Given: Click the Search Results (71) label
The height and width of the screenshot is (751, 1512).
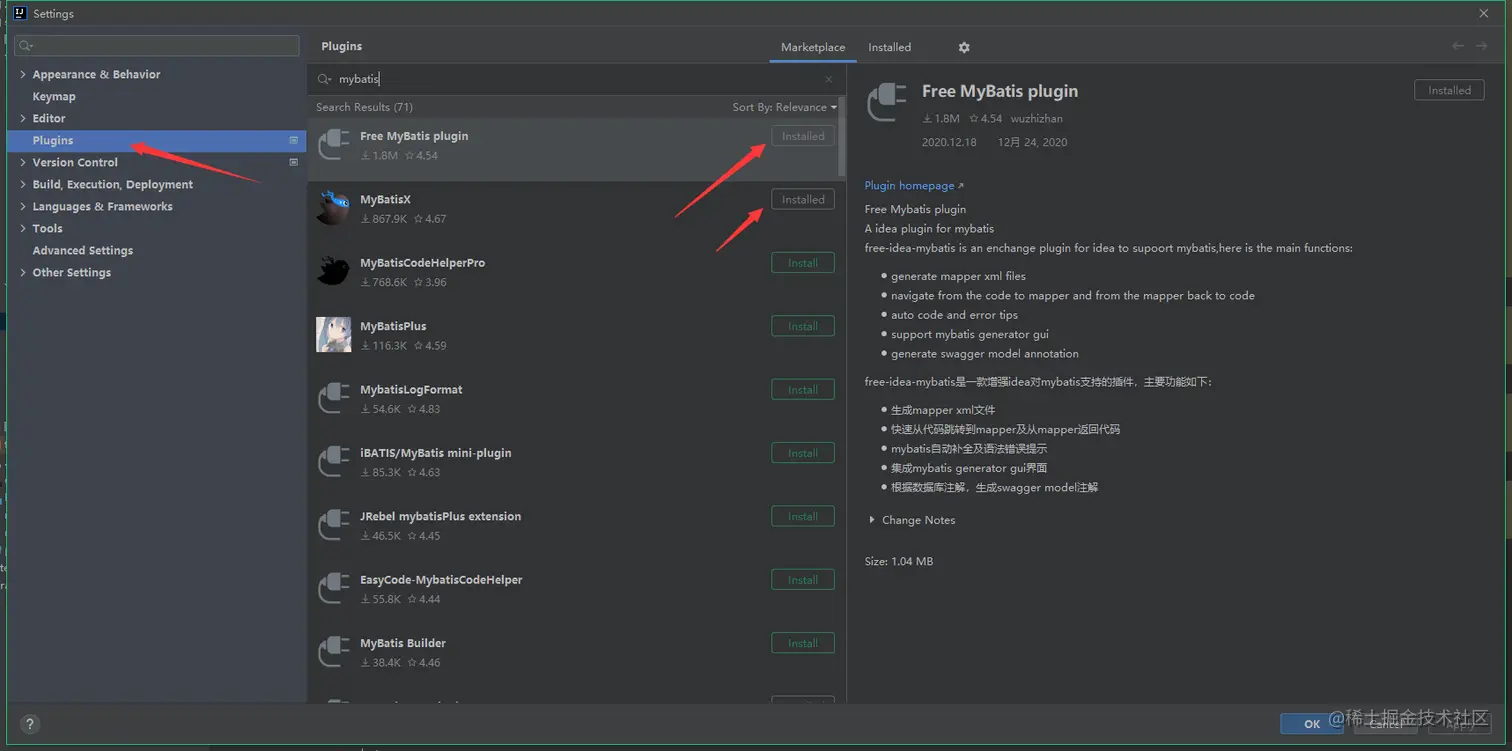Looking at the screenshot, I should [364, 107].
